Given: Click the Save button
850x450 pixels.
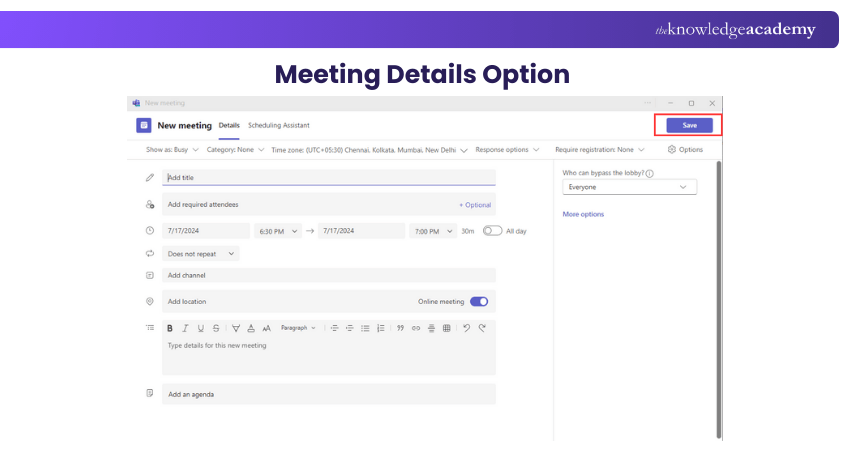Looking at the screenshot, I should coord(689,125).
